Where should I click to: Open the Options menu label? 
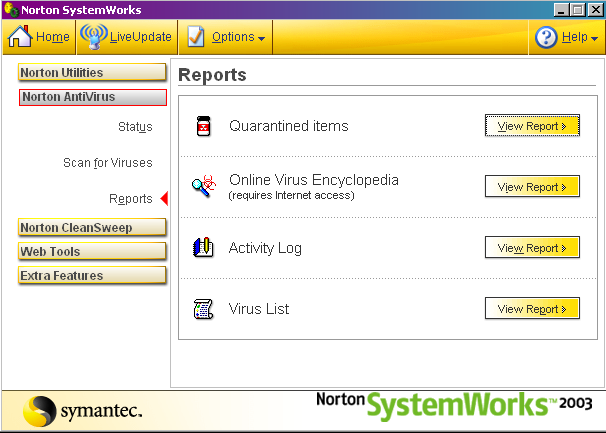[x=233, y=37]
